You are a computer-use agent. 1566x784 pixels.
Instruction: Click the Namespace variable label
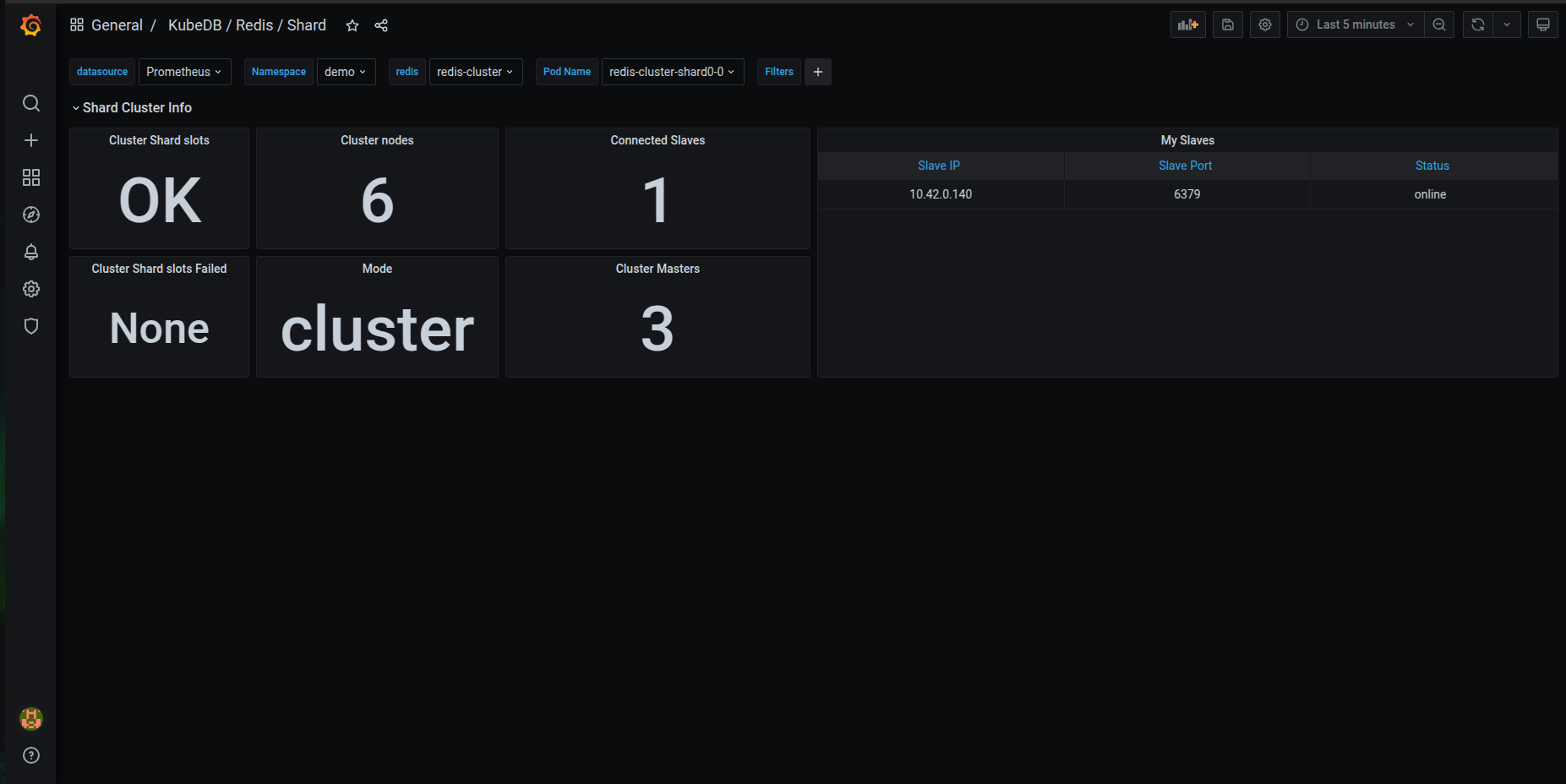(x=279, y=72)
